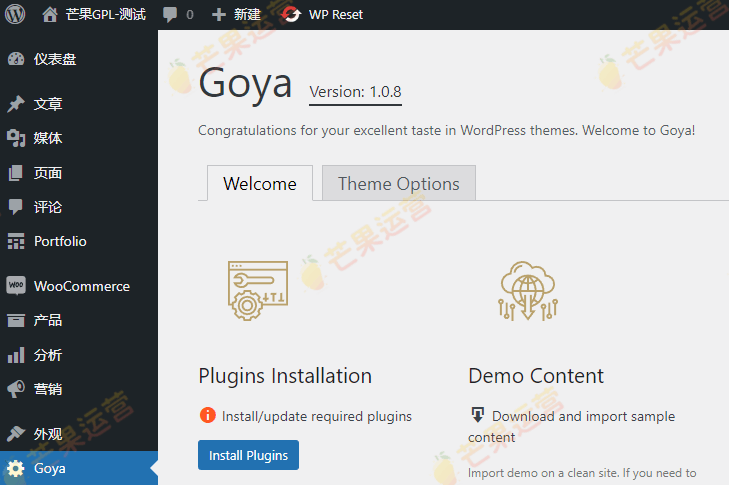Image resolution: width=729 pixels, height=485 pixels.
Task: Open WooCommerce menu
Action: click(x=82, y=286)
